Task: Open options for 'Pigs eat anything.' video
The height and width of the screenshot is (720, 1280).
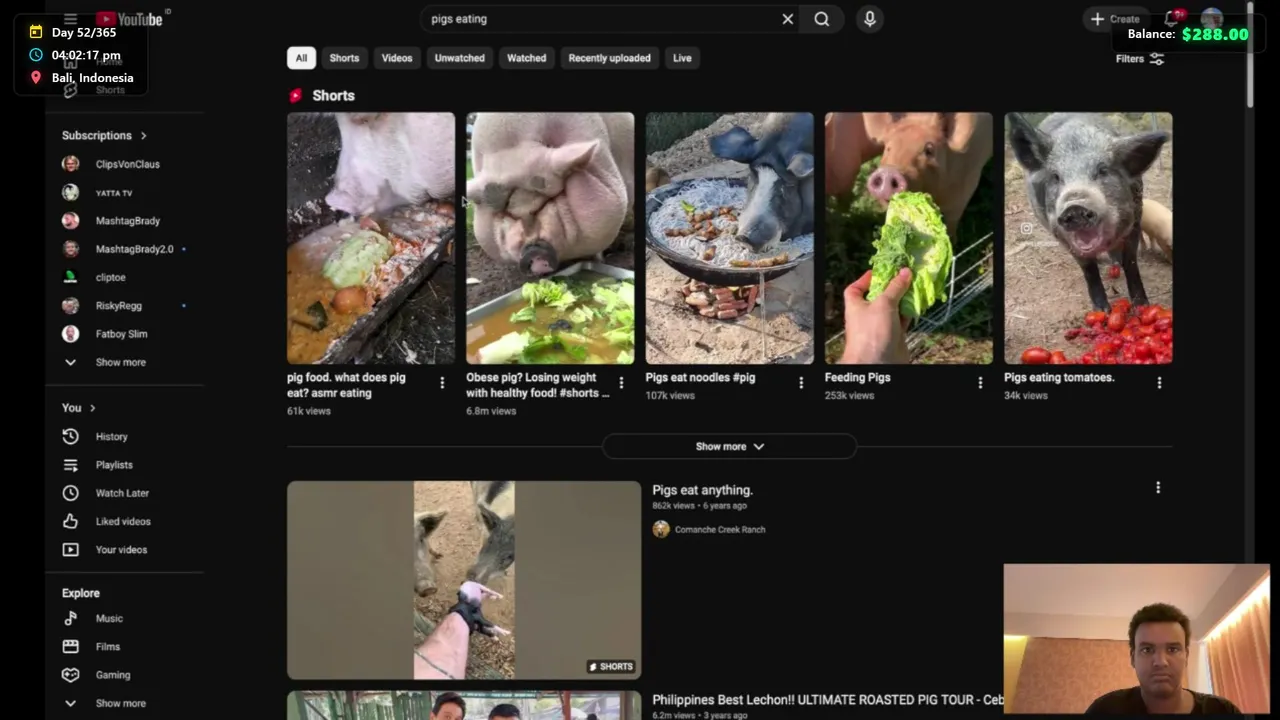Action: pos(1158,488)
